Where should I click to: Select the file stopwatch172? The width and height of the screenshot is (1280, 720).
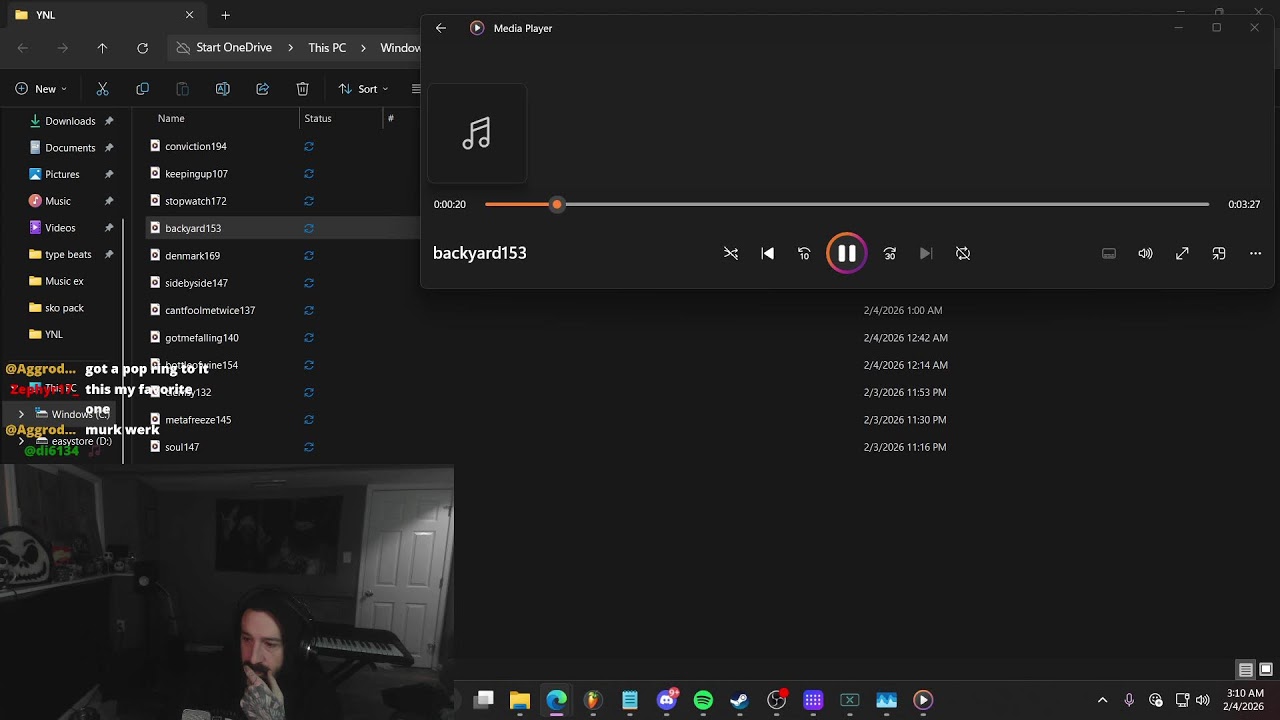(196, 201)
